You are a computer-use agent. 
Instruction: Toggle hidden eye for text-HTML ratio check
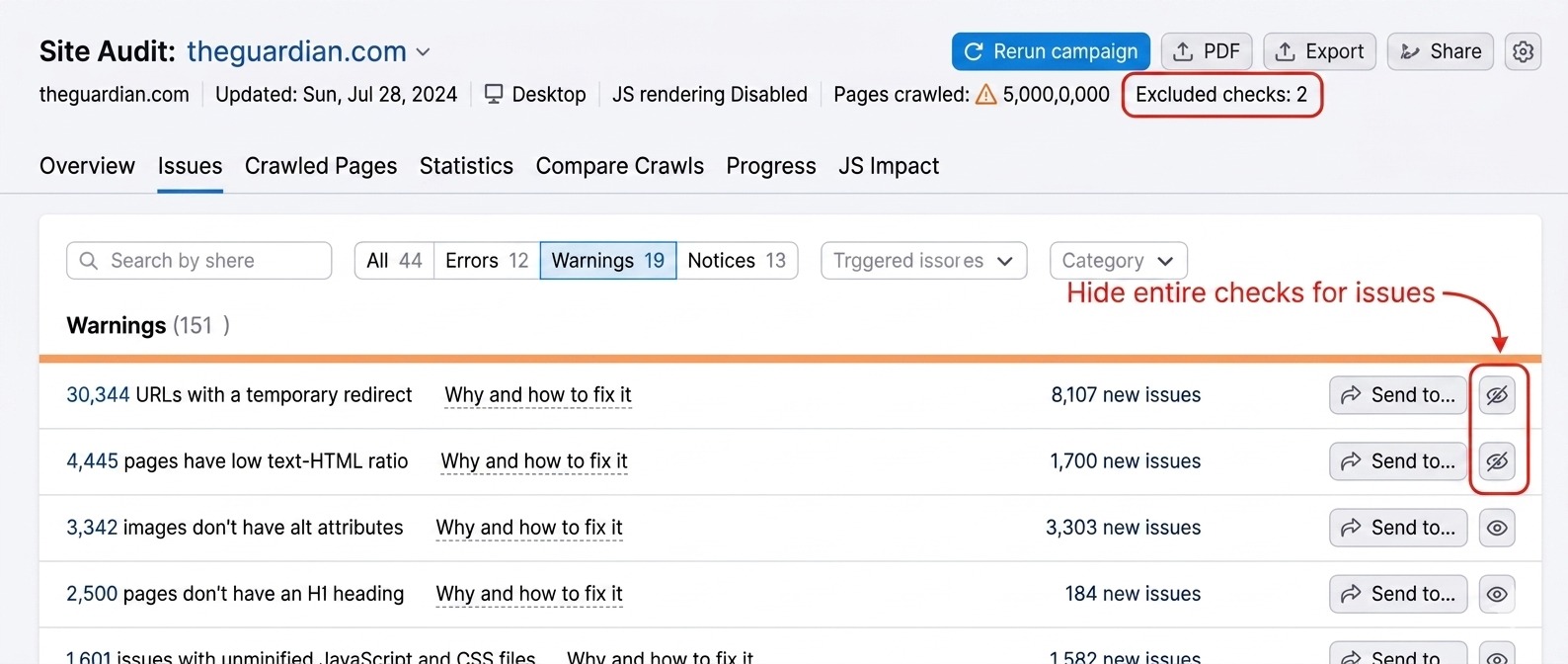1497,461
